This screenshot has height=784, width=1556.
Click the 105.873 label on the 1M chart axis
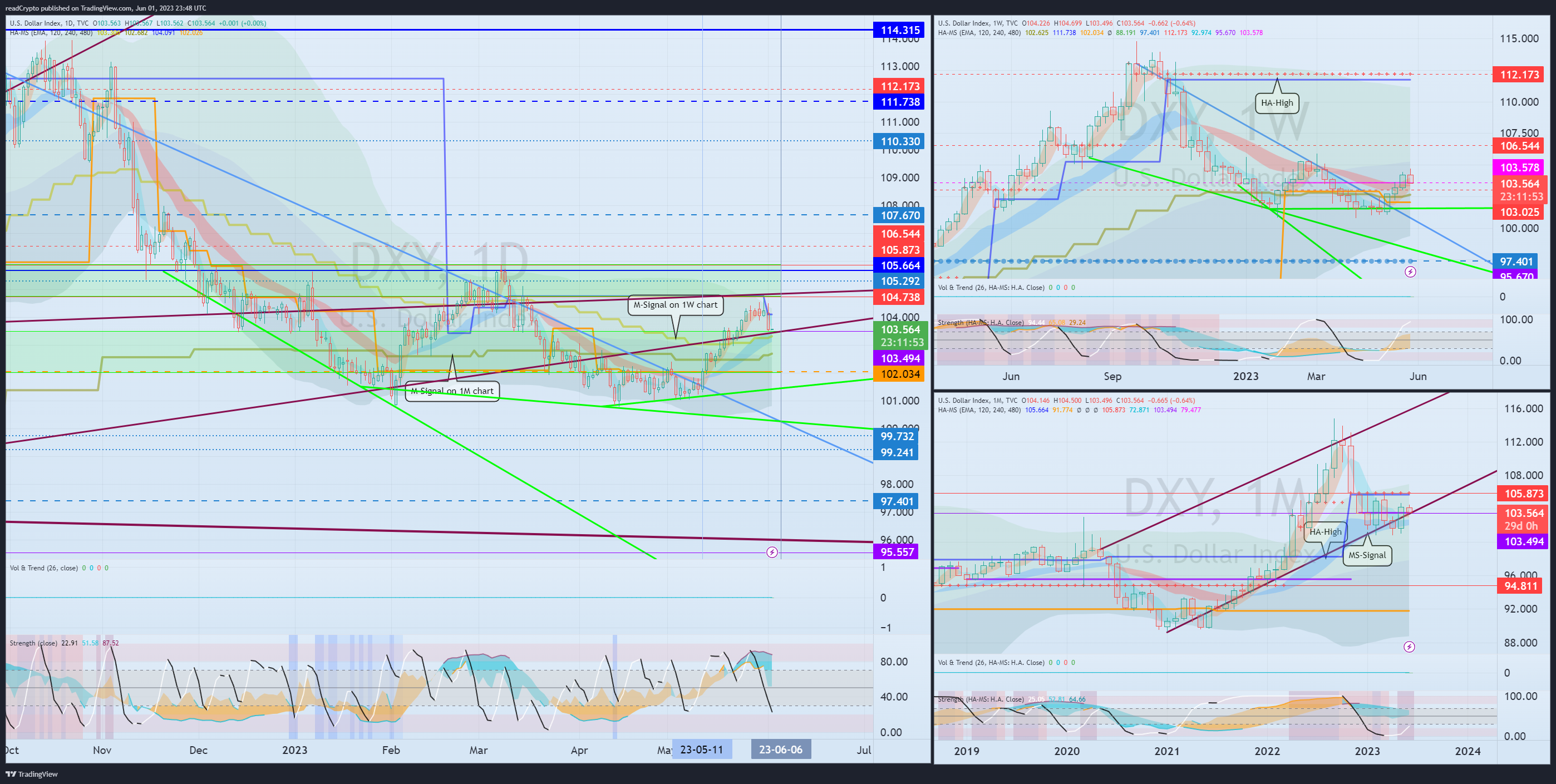(1523, 494)
